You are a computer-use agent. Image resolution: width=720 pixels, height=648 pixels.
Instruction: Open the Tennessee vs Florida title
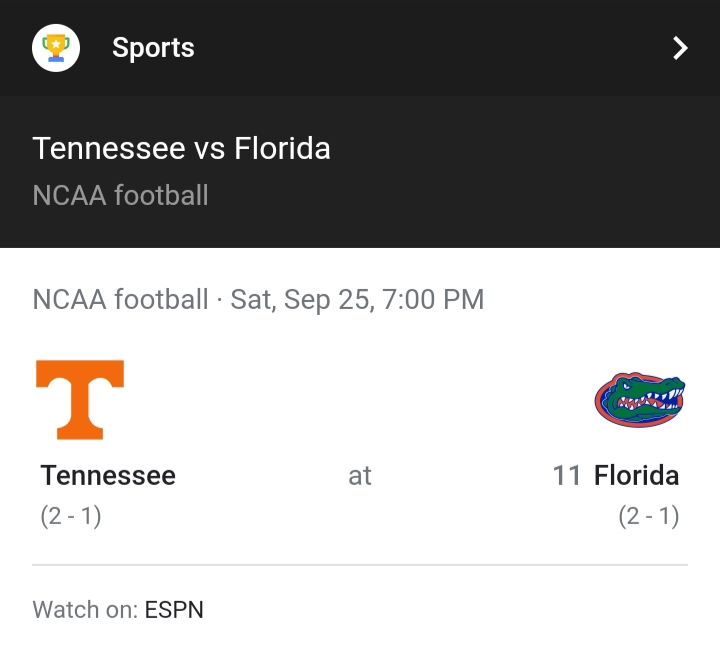click(x=181, y=149)
